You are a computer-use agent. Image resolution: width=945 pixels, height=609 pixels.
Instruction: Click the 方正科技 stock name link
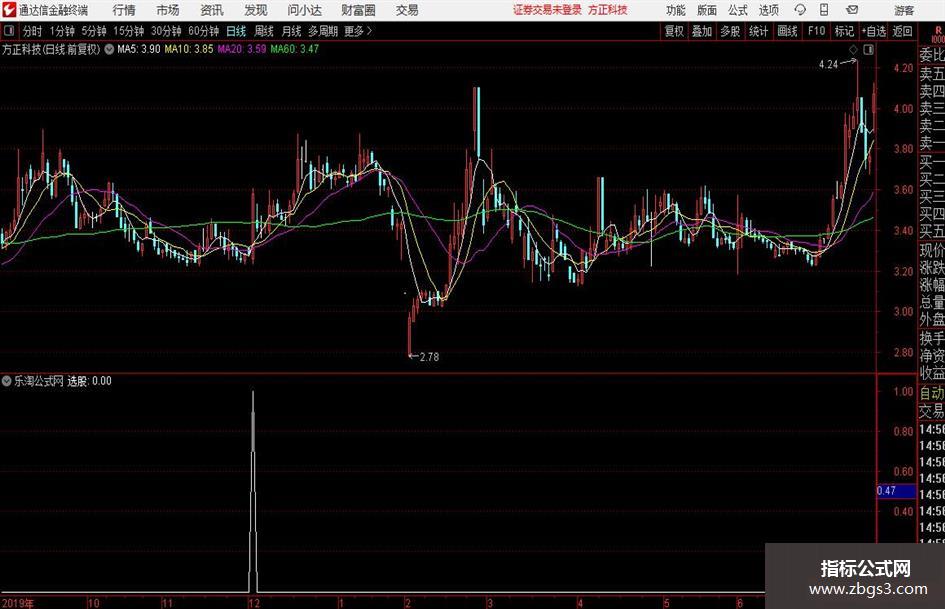pyautogui.click(x=608, y=10)
